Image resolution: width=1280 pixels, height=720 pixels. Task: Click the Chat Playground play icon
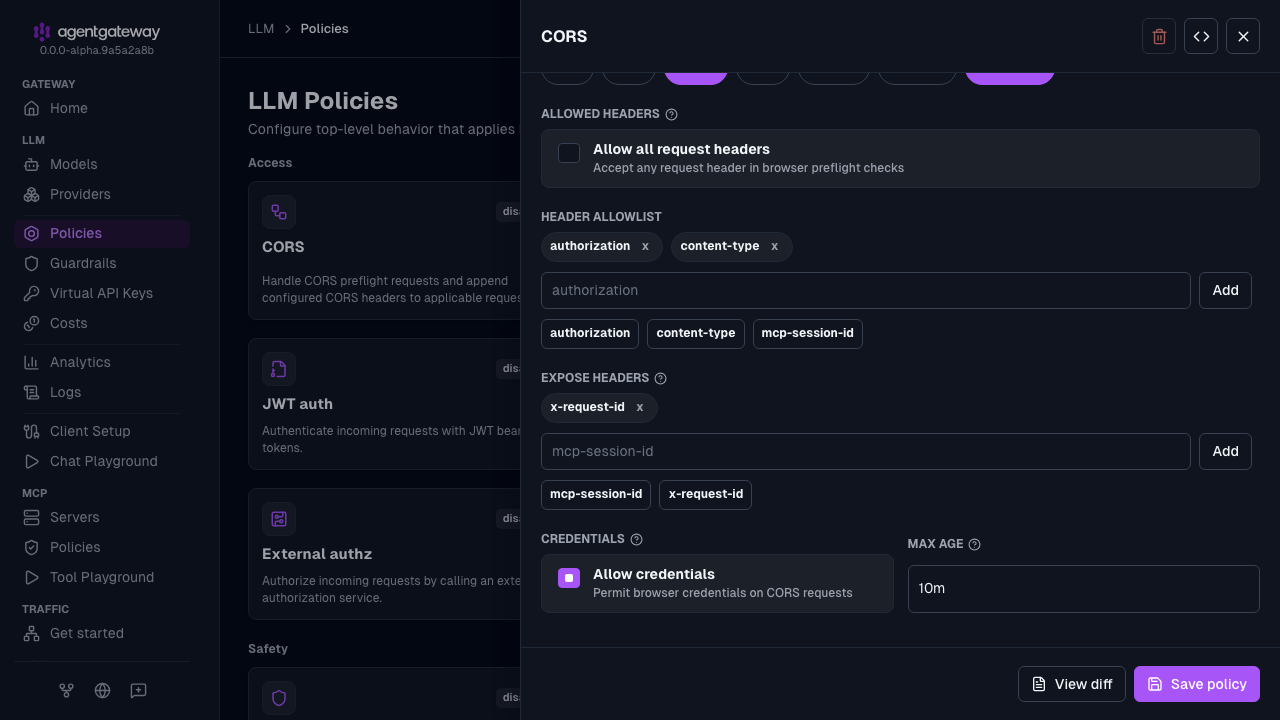(32, 461)
